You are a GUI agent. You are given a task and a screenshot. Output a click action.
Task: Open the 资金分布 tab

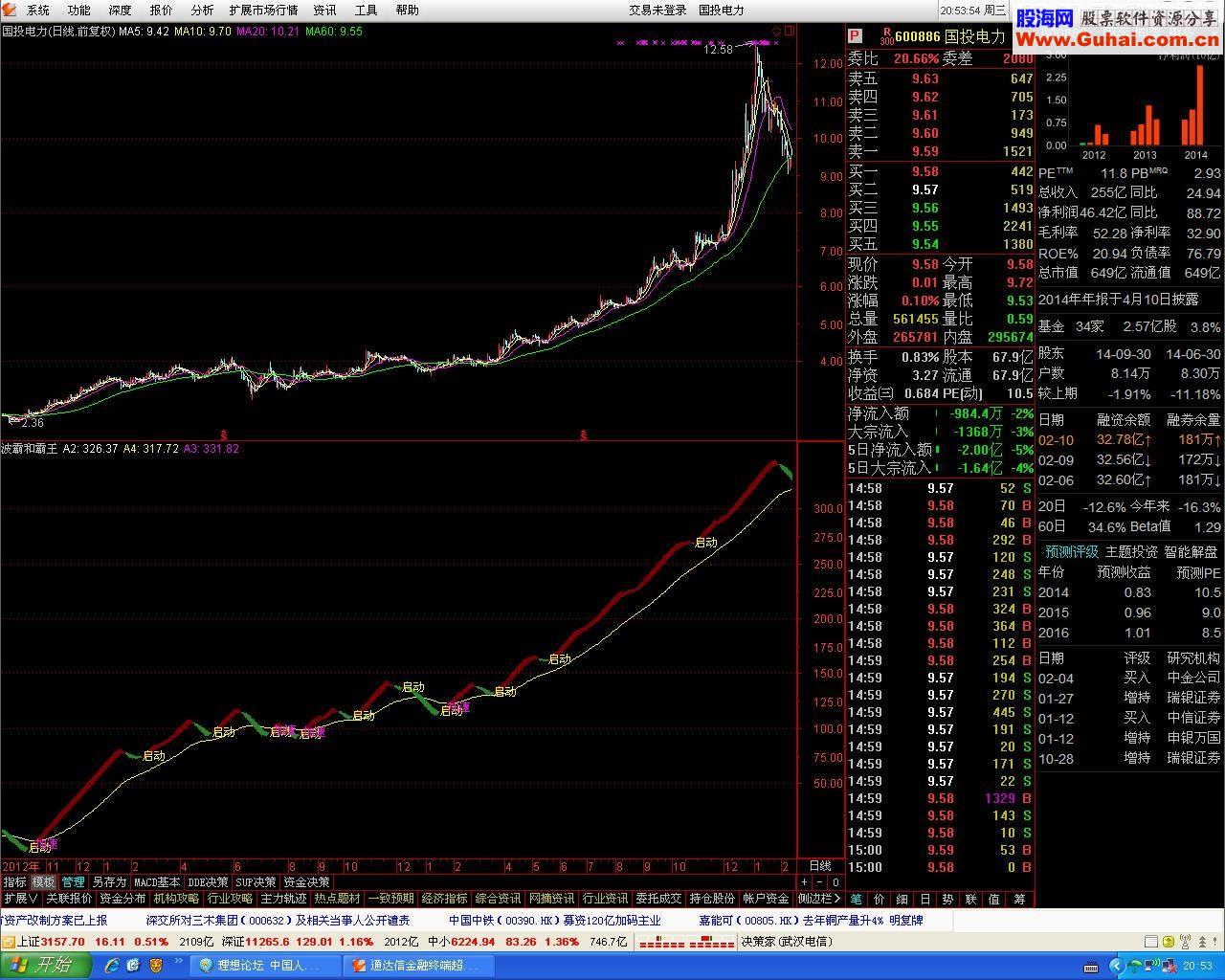(122, 899)
